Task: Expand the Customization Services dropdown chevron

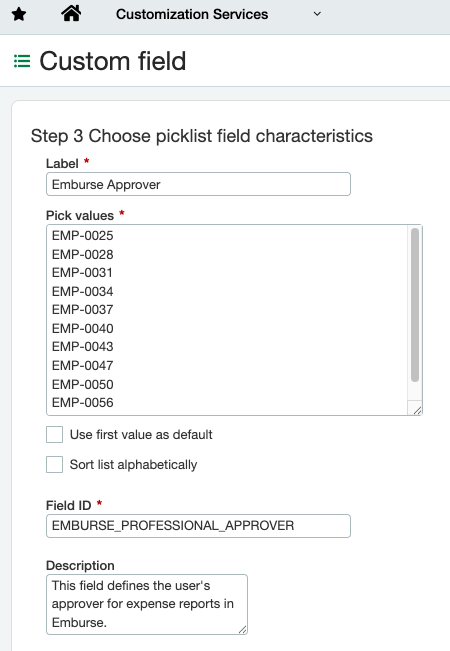Action: (x=317, y=14)
